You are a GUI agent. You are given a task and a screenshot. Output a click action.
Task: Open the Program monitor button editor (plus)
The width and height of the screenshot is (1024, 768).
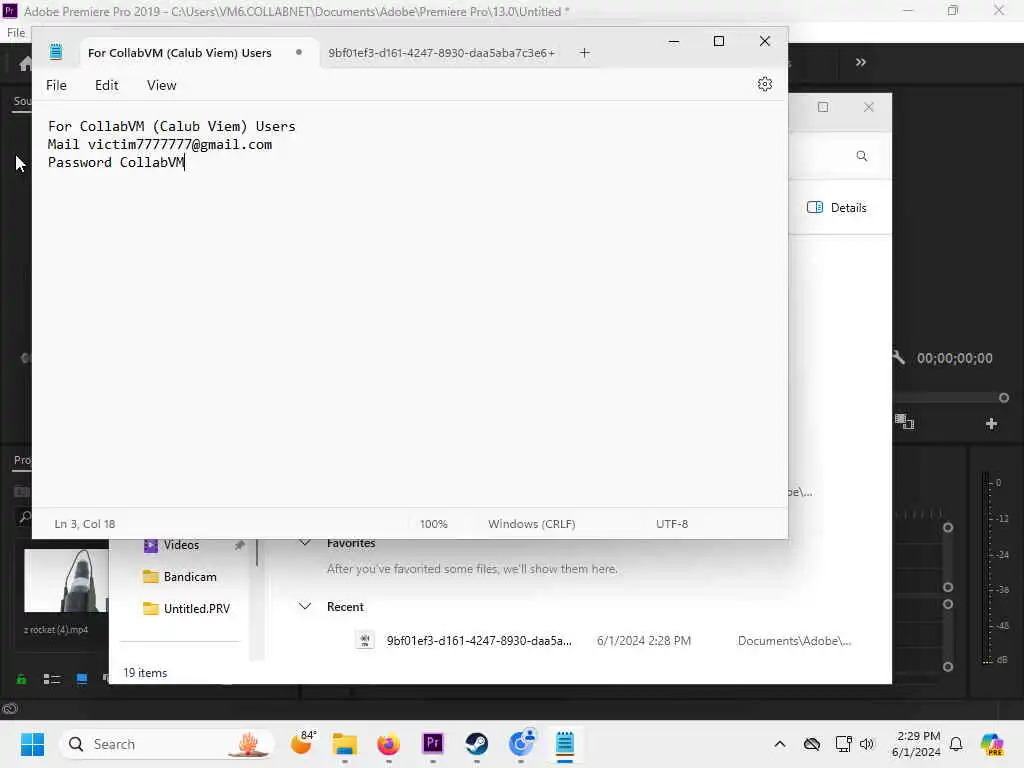(x=991, y=424)
